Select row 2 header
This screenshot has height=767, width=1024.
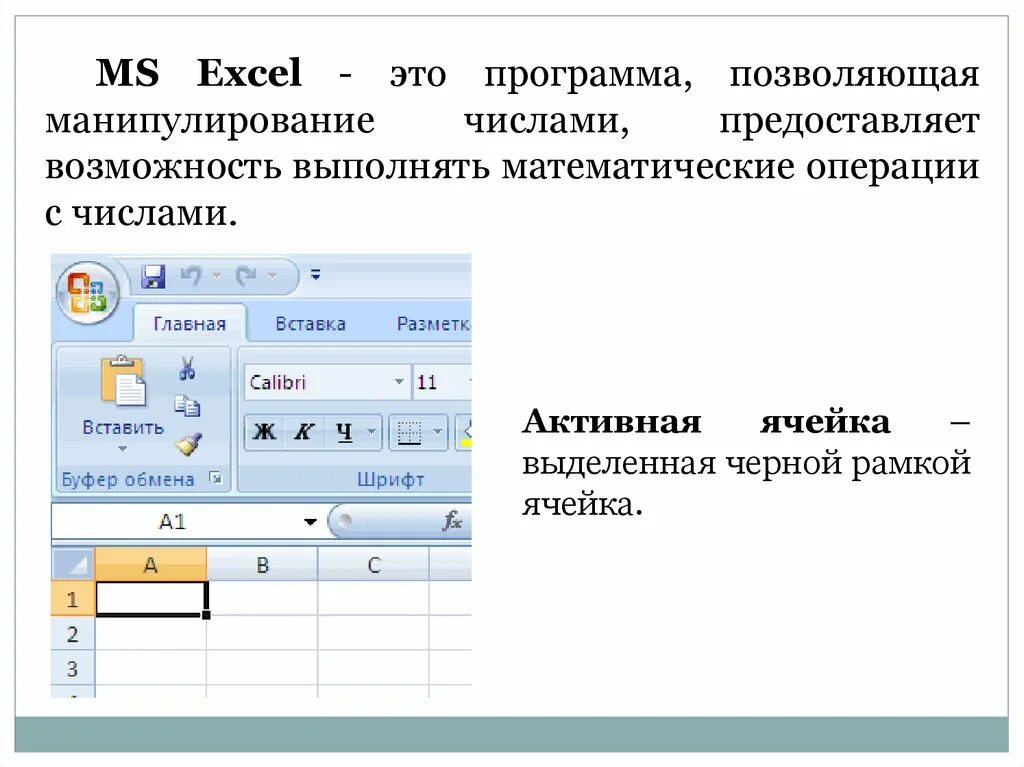click(73, 633)
